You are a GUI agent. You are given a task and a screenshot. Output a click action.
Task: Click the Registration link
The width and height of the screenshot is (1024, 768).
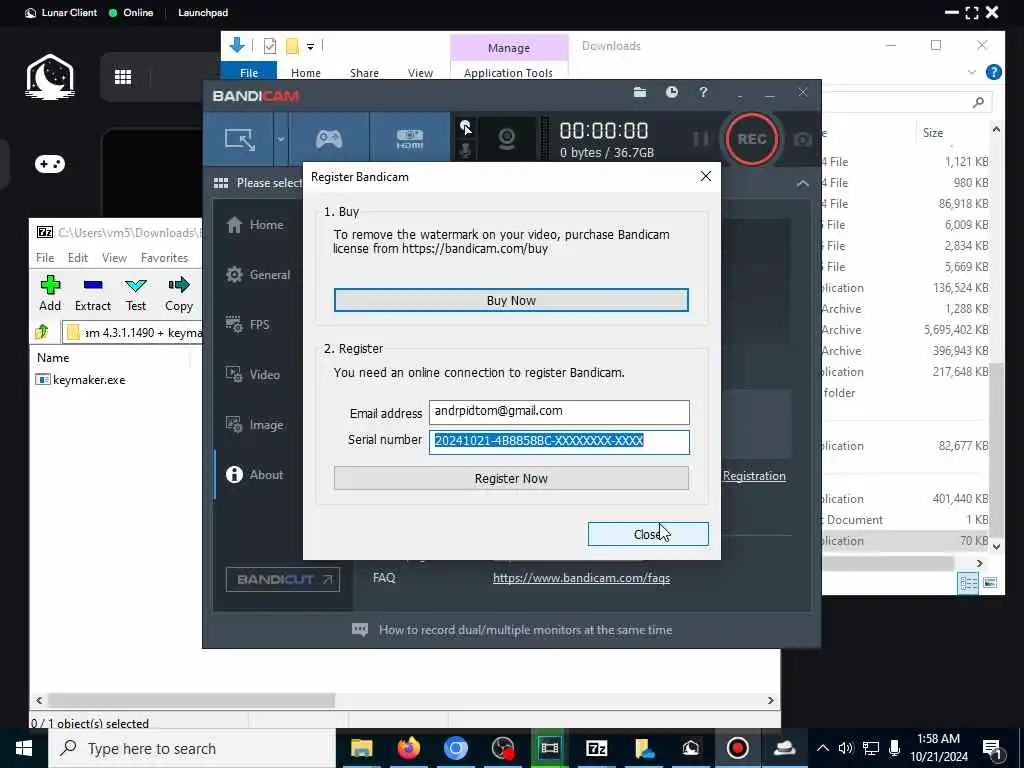click(x=754, y=476)
